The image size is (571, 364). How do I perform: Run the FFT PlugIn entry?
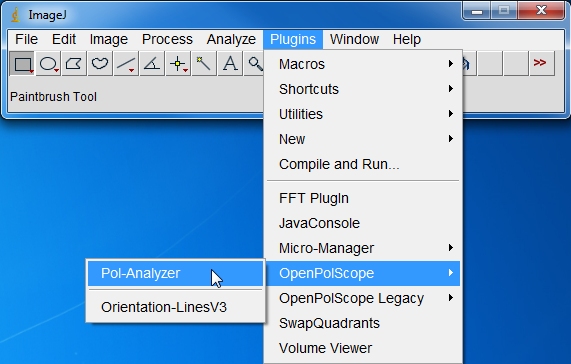point(363,198)
